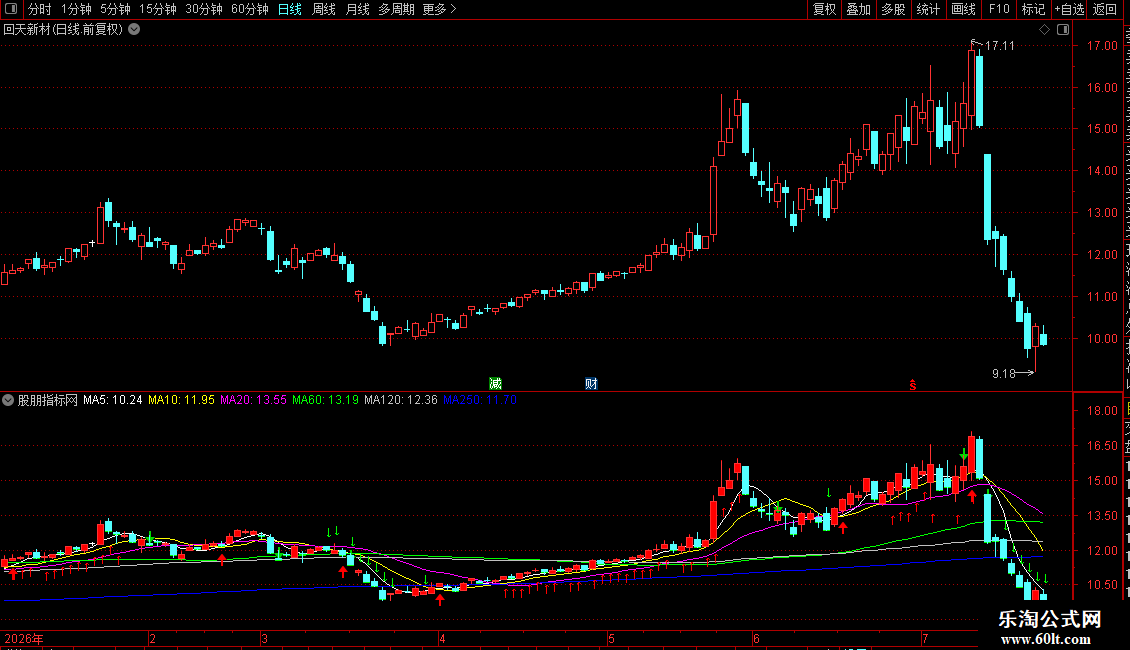Activate the 画线 drawing tools
The image size is (1130, 650).
(x=964, y=9)
